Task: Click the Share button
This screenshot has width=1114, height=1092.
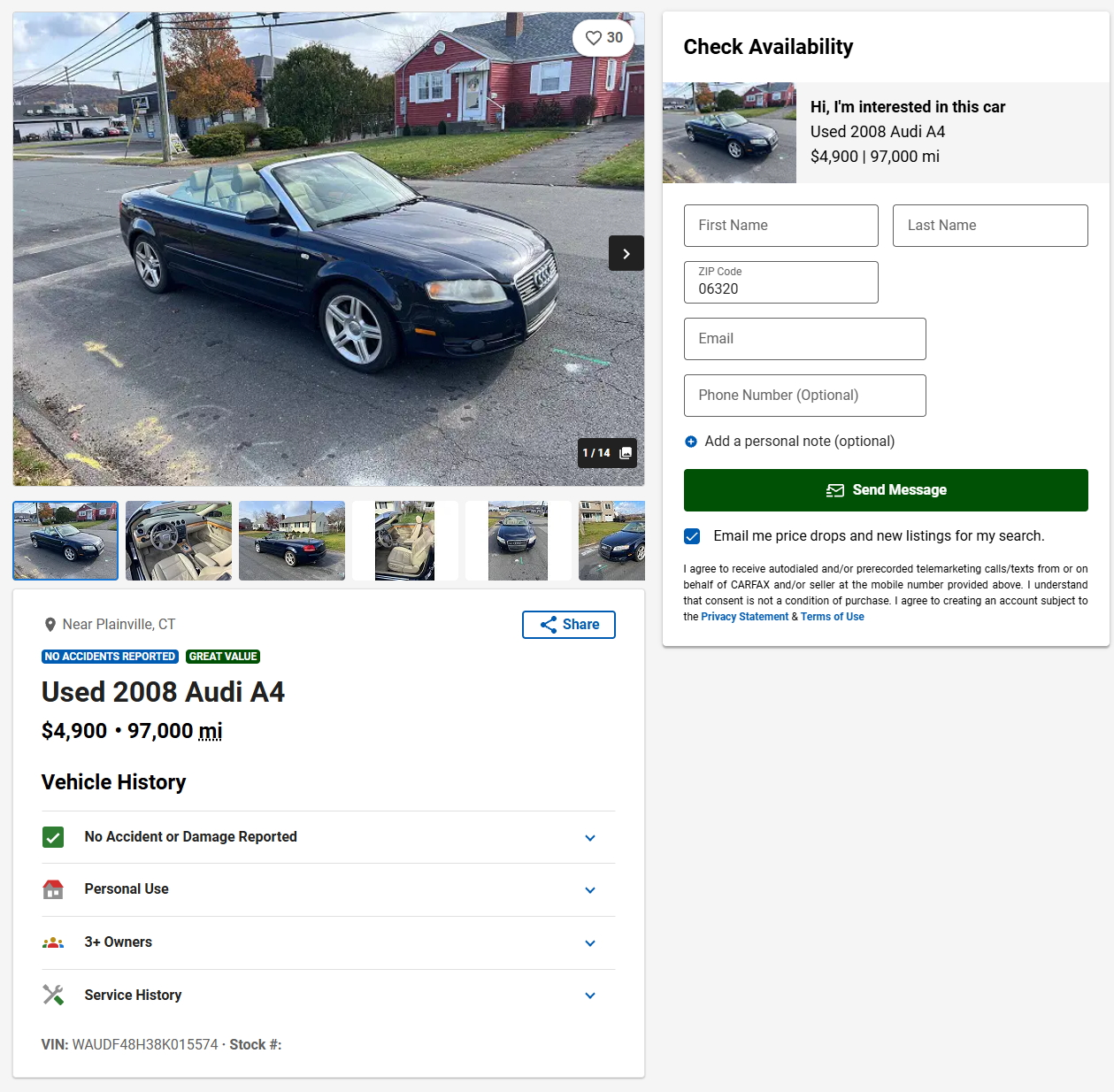Action: click(x=569, y=625)
